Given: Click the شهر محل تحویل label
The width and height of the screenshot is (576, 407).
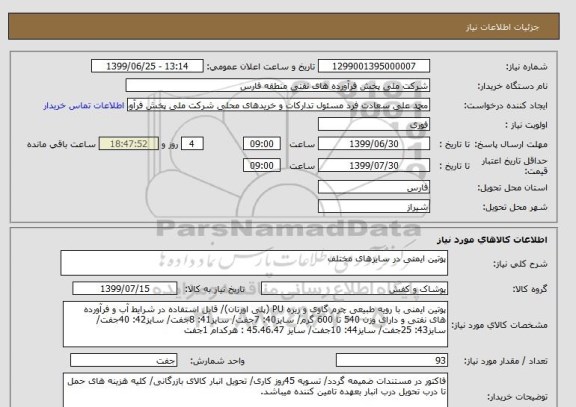Looking at the screenshot, I should pyautogui.click(x=515, y=208).
